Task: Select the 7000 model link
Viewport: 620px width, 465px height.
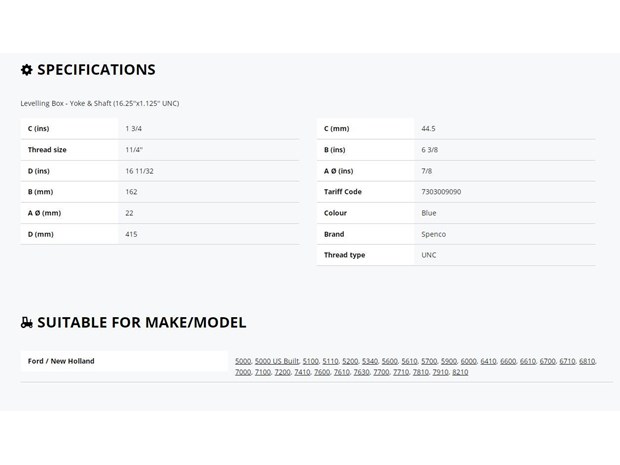Action: pos(243,372)
